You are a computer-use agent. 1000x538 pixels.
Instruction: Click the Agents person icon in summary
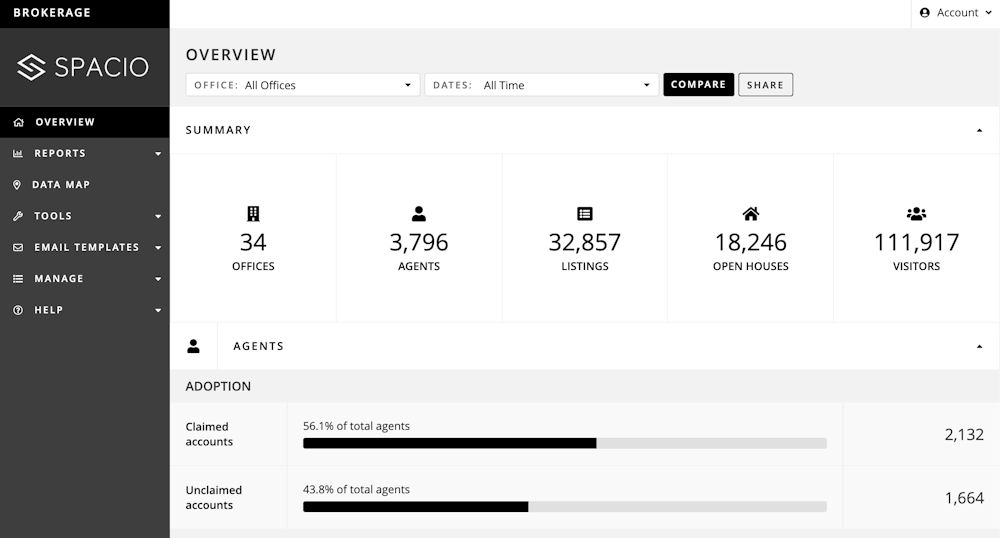419,214
